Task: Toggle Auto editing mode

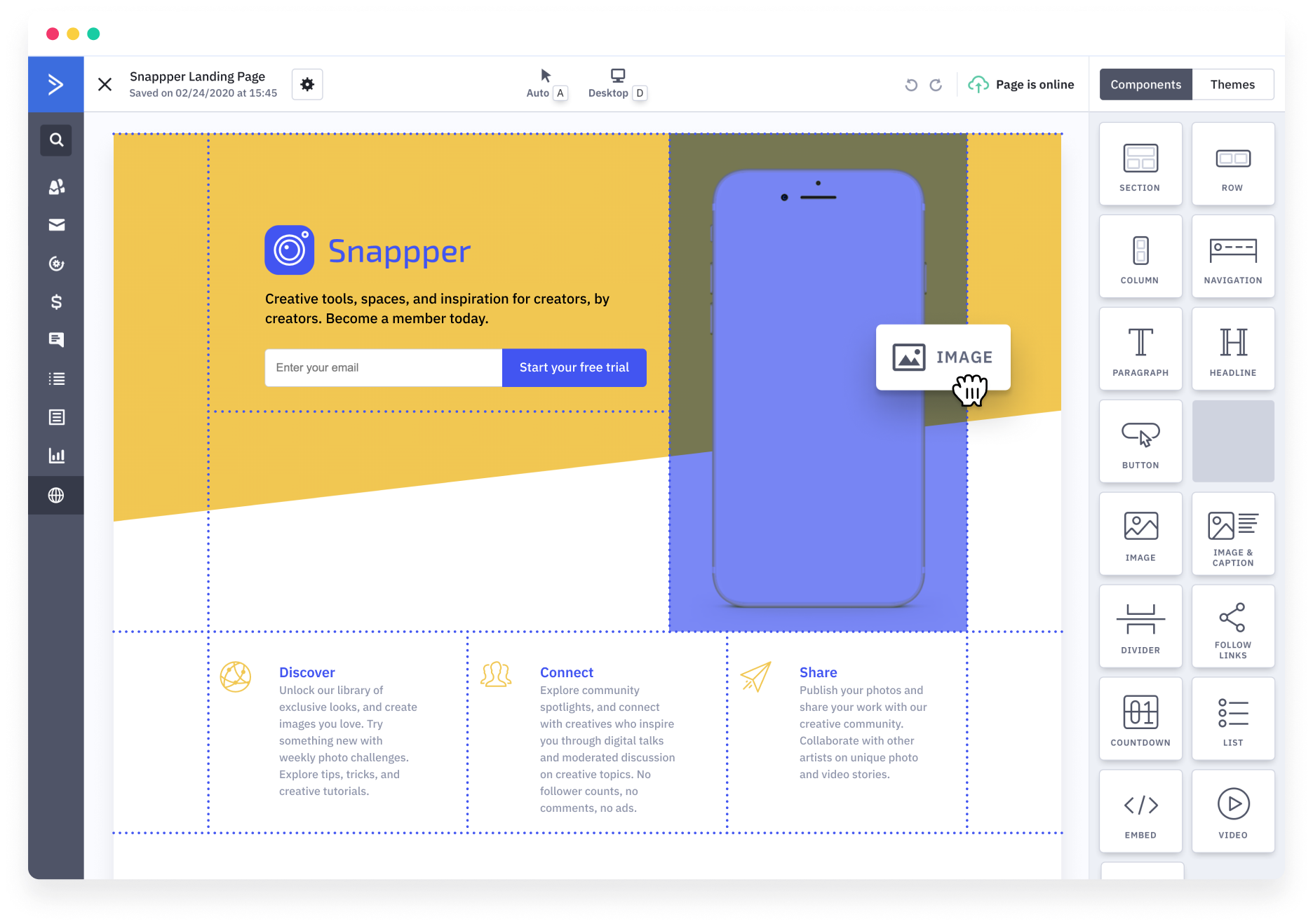Action: tap(546, 84)
